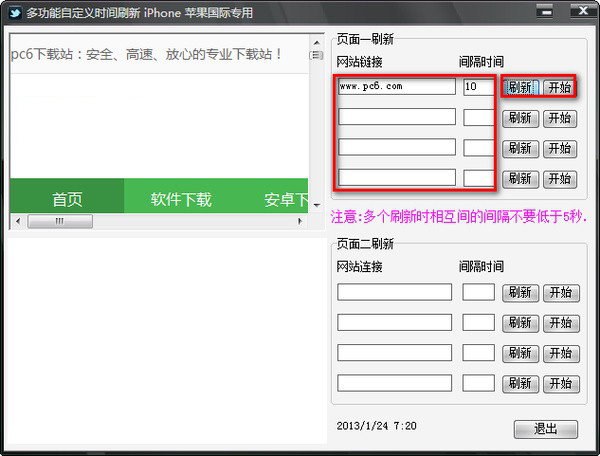Focus page two third row interval field
Image resolution: width=600 pixels, height=456 pixels.
point(478,353)
